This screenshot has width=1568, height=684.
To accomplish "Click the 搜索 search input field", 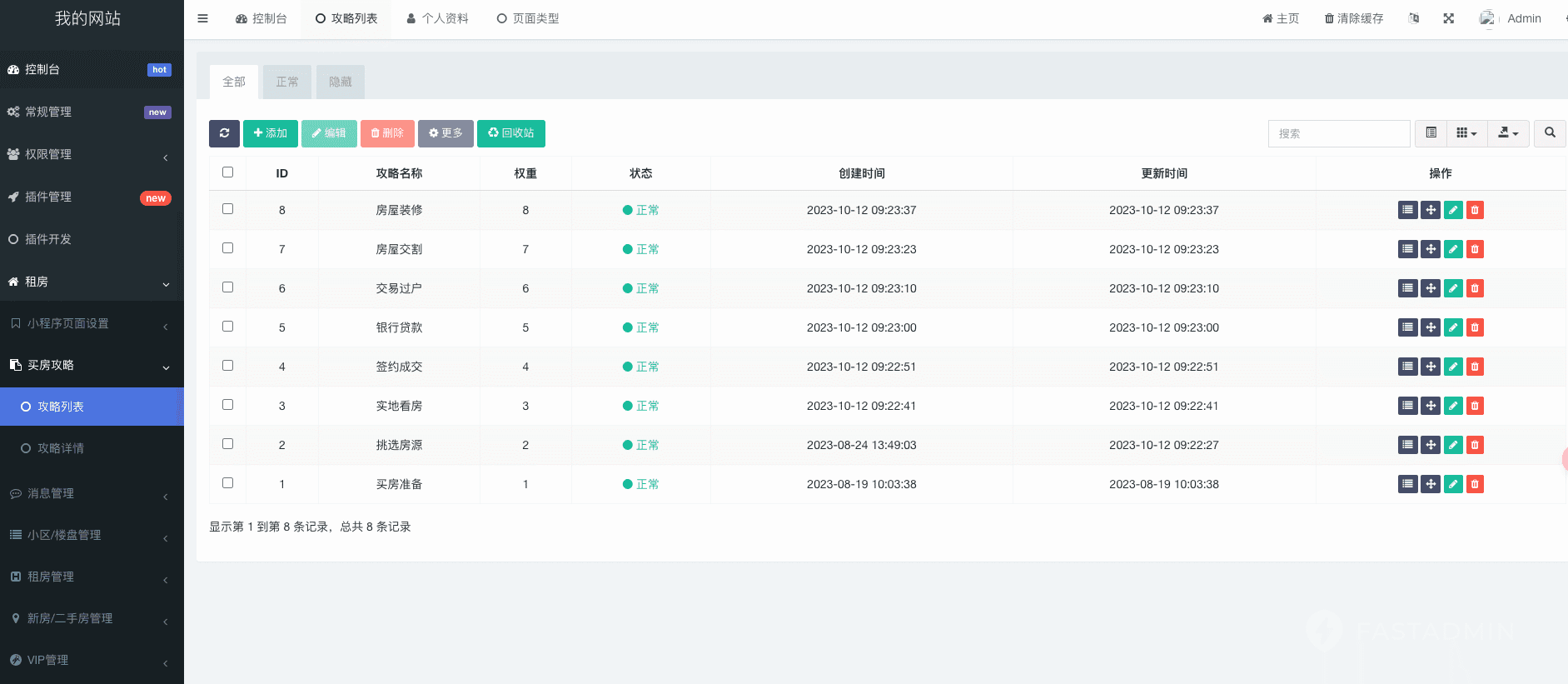I will (1338, 133).
